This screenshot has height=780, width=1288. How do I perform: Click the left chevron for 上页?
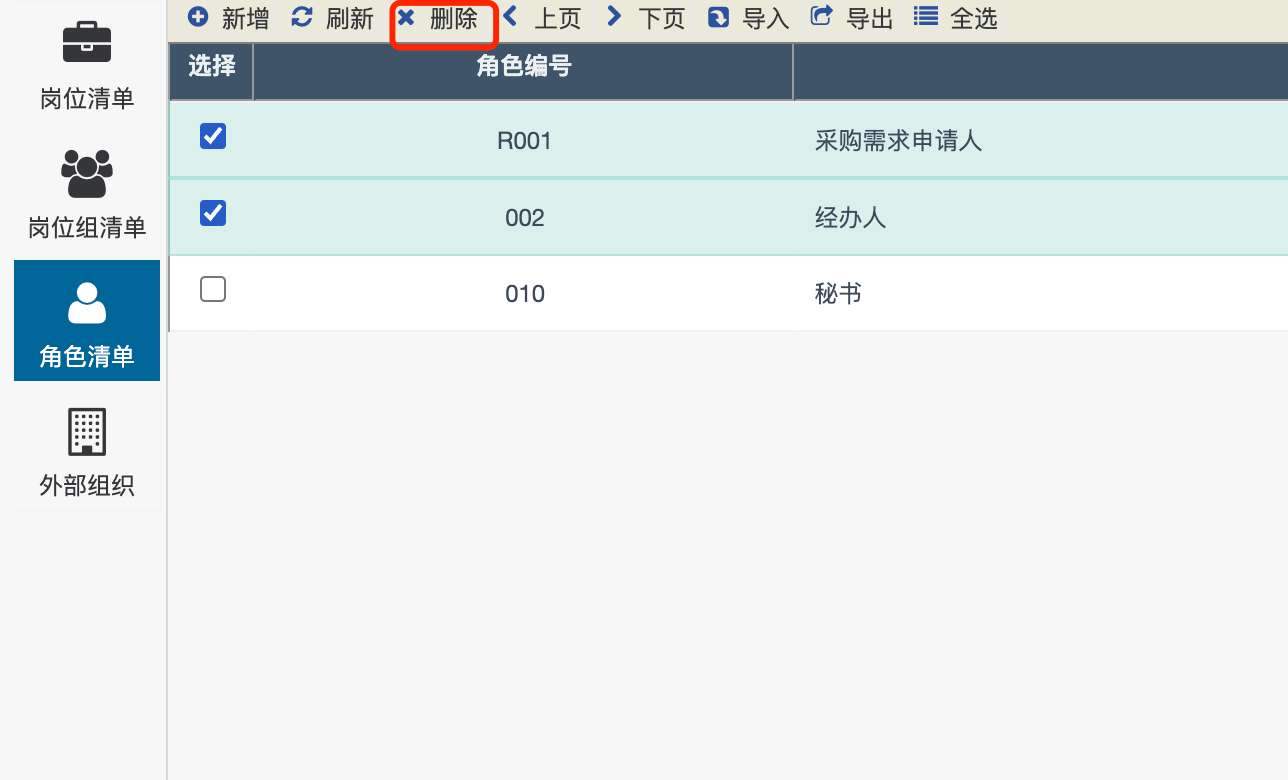tap(511, 17)
